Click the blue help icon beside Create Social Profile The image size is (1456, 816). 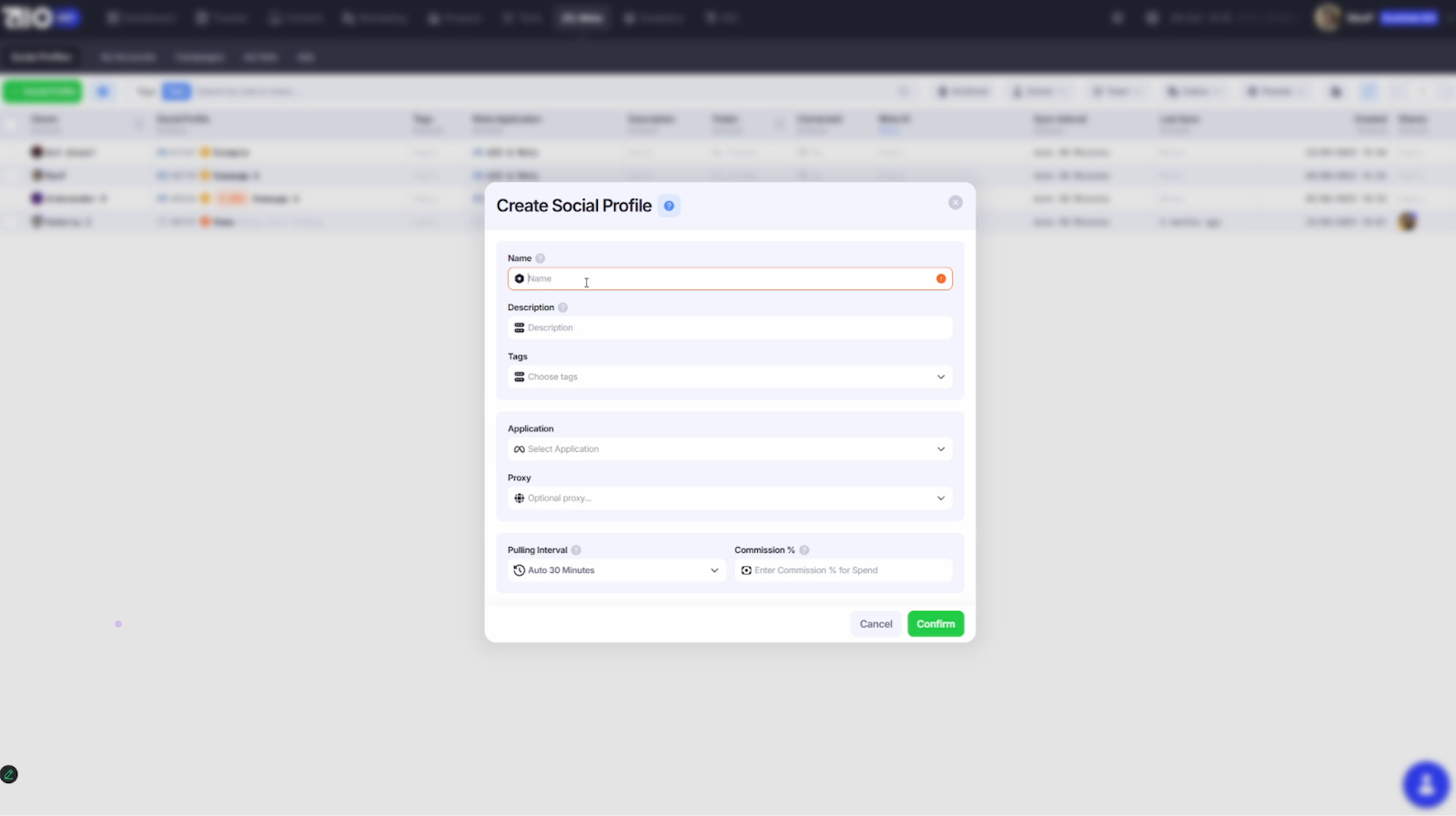[669, 207]
